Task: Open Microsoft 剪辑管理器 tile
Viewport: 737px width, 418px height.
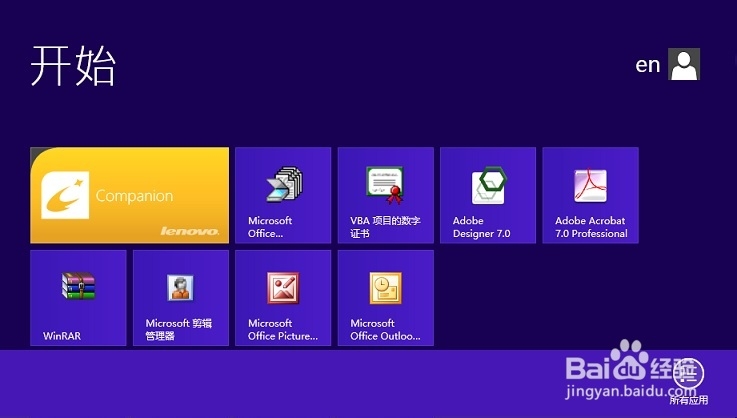Action: pyautogui.click(x=181, y=298)
